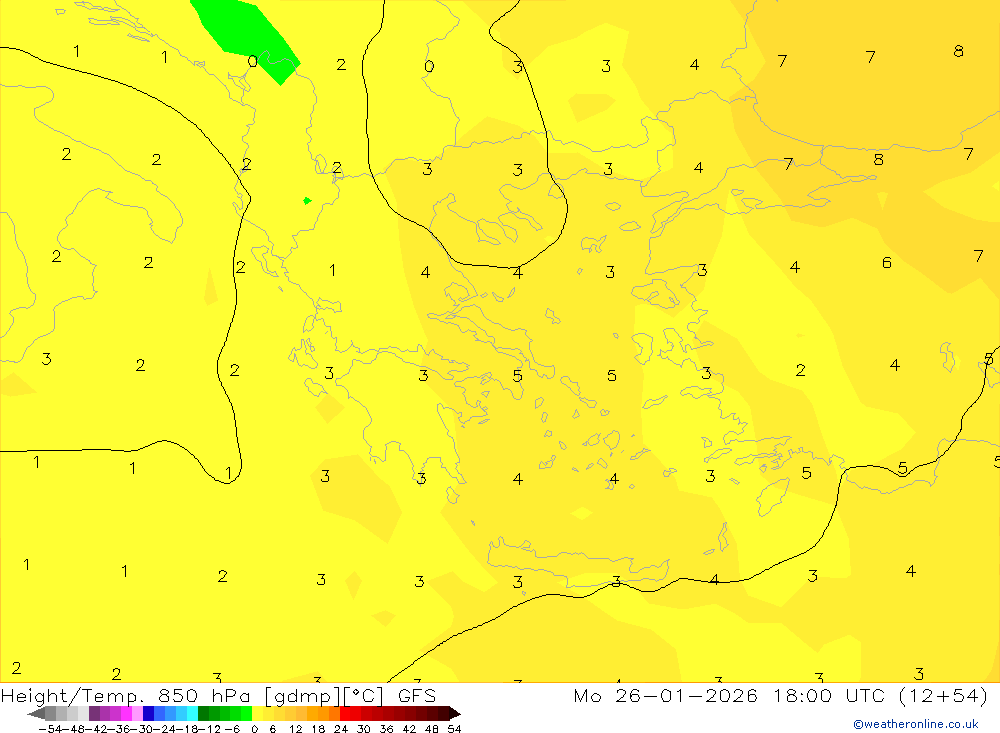Click the date '26-01-2026'
Screen dimensions: 1000x733
[686, 695]
